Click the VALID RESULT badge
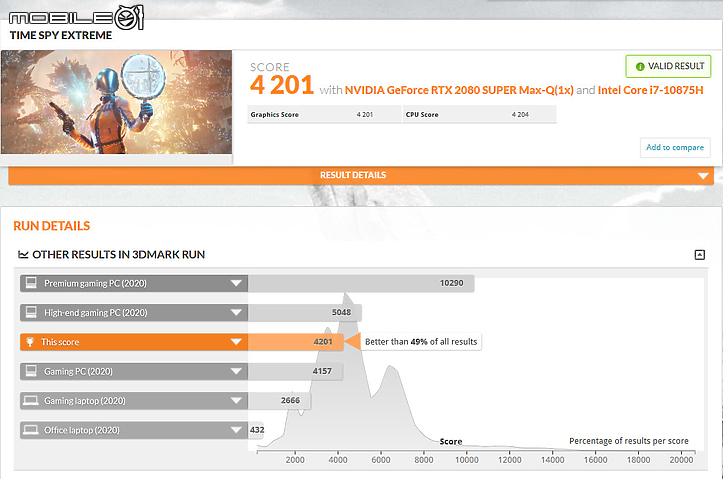 click(x=668, y=66)
